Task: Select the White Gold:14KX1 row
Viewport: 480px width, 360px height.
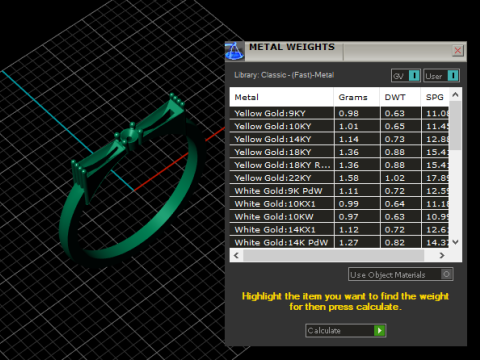Action: tap(339, 230)
